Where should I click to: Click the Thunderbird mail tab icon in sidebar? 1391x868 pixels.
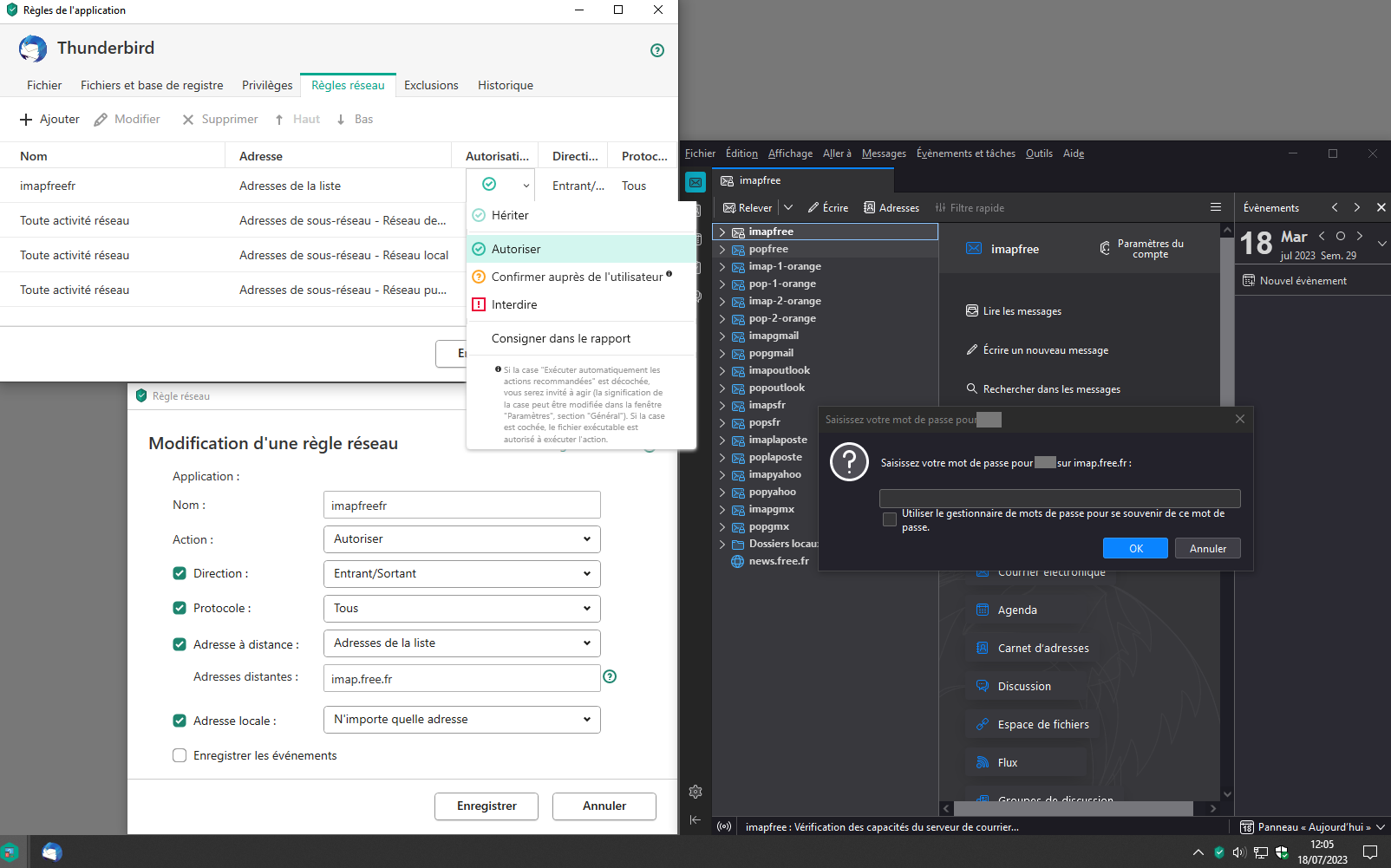click(695, 182)
